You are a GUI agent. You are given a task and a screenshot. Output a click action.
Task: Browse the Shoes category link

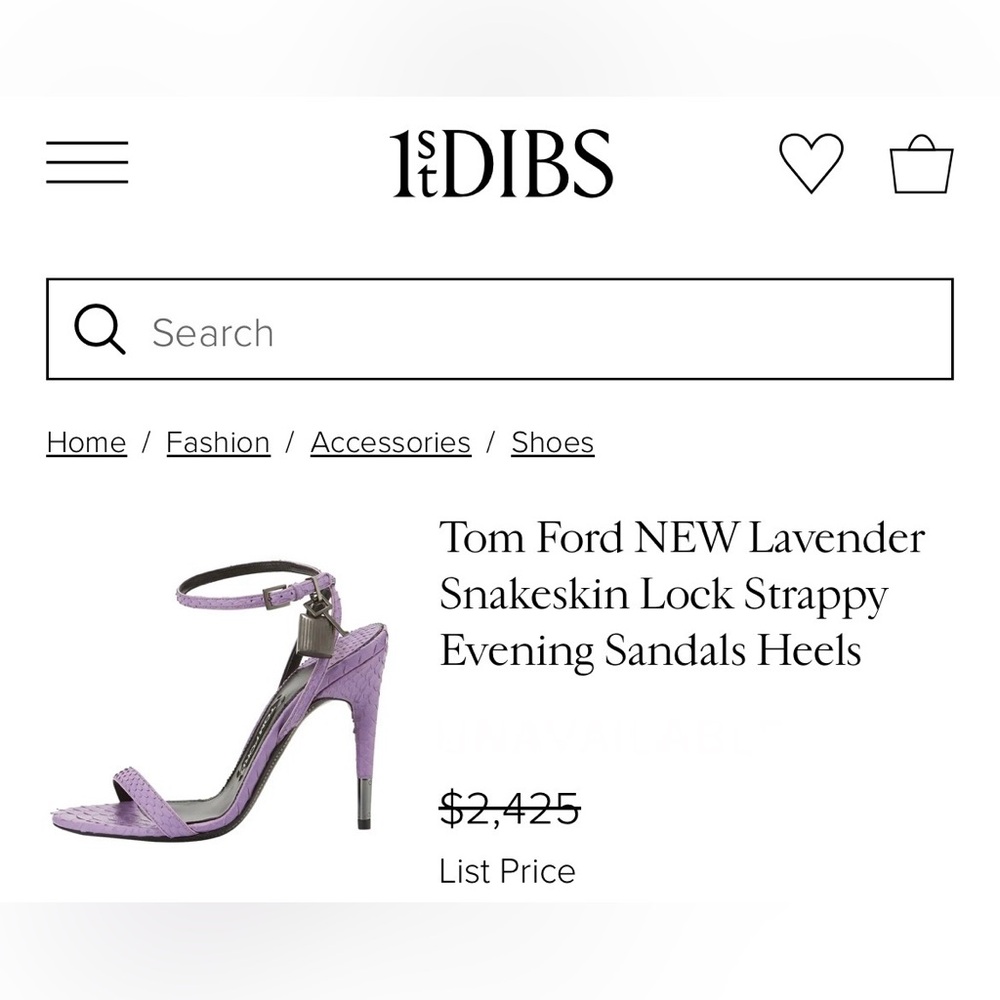[553, 441]
